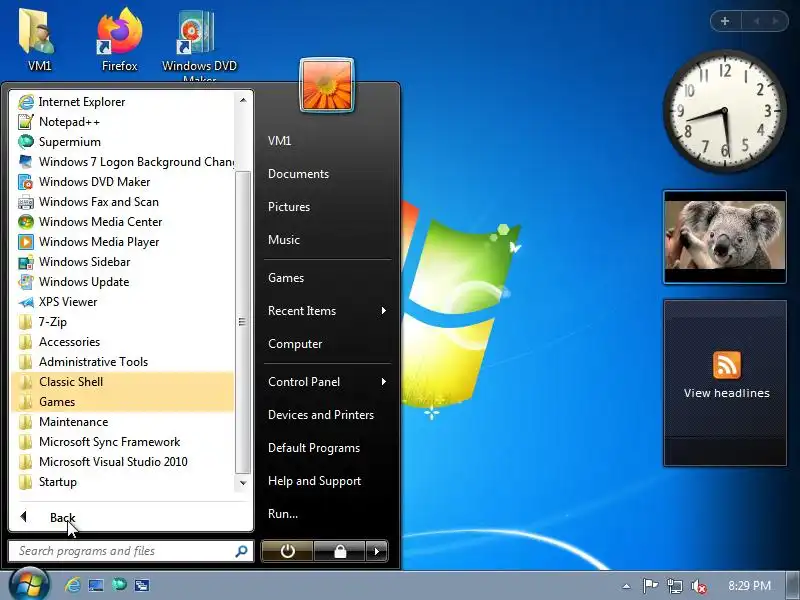Open Internet Explorer from the taskbar
The height and width of the screenshot is (600, 800).
coord(72,585)
